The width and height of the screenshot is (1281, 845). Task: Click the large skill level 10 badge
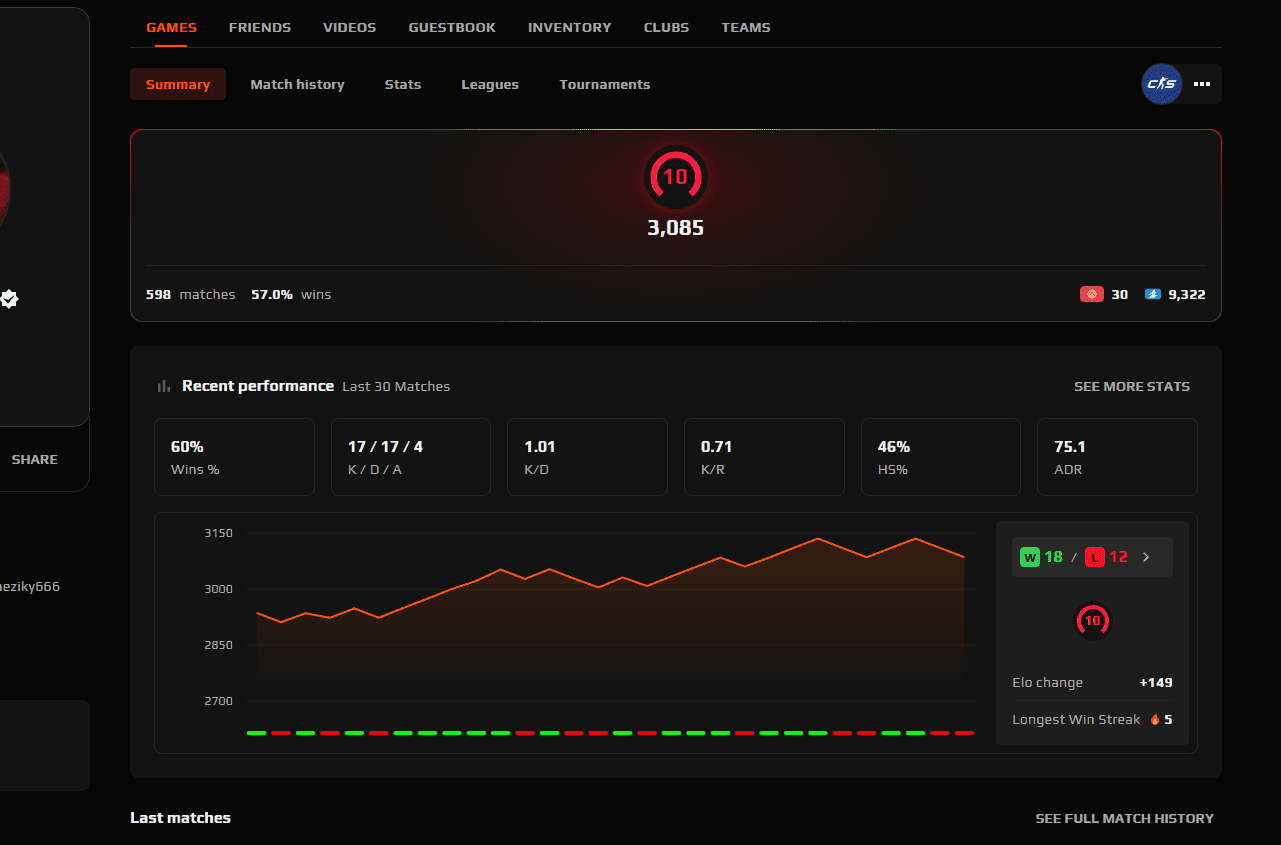tap(676, 177)
